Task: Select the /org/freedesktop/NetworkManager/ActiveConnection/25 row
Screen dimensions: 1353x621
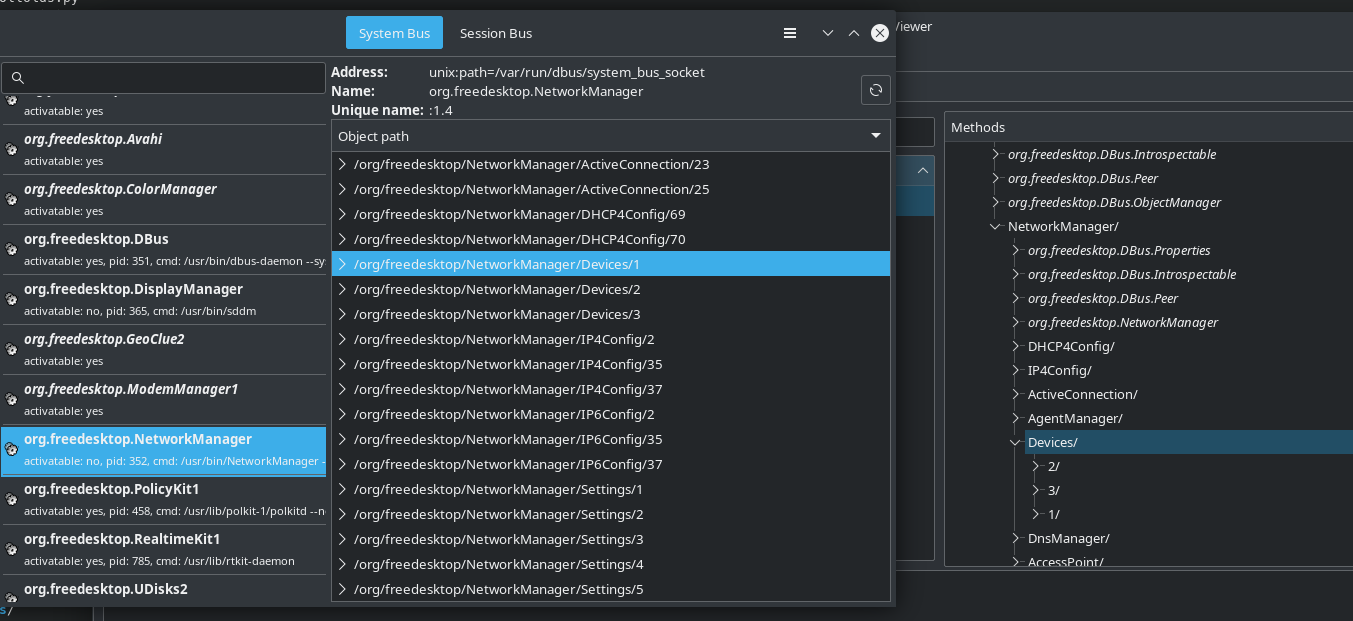Action: [611, 189]
